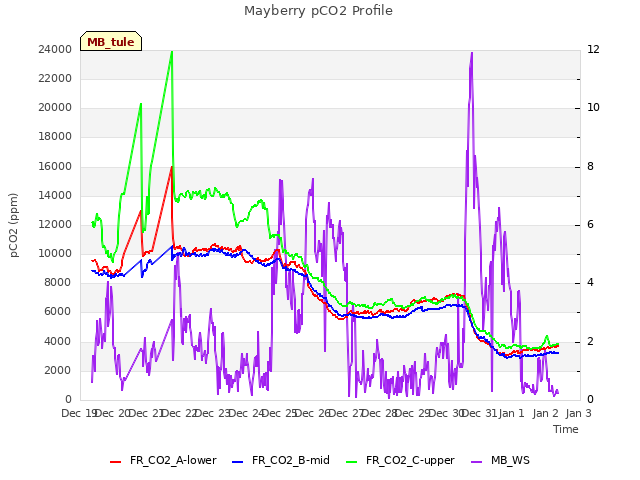Click the Time x-axis label
640x480 pixels.
(x=566, y=429)
